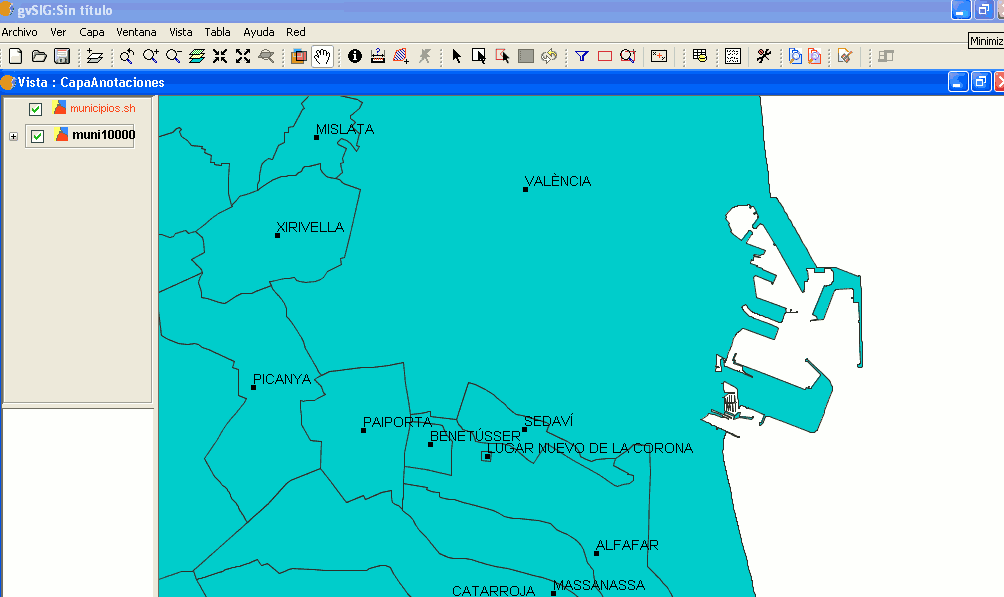Open the Archivo menu
Screen dimensions: 1004x597
coord(19,32)
